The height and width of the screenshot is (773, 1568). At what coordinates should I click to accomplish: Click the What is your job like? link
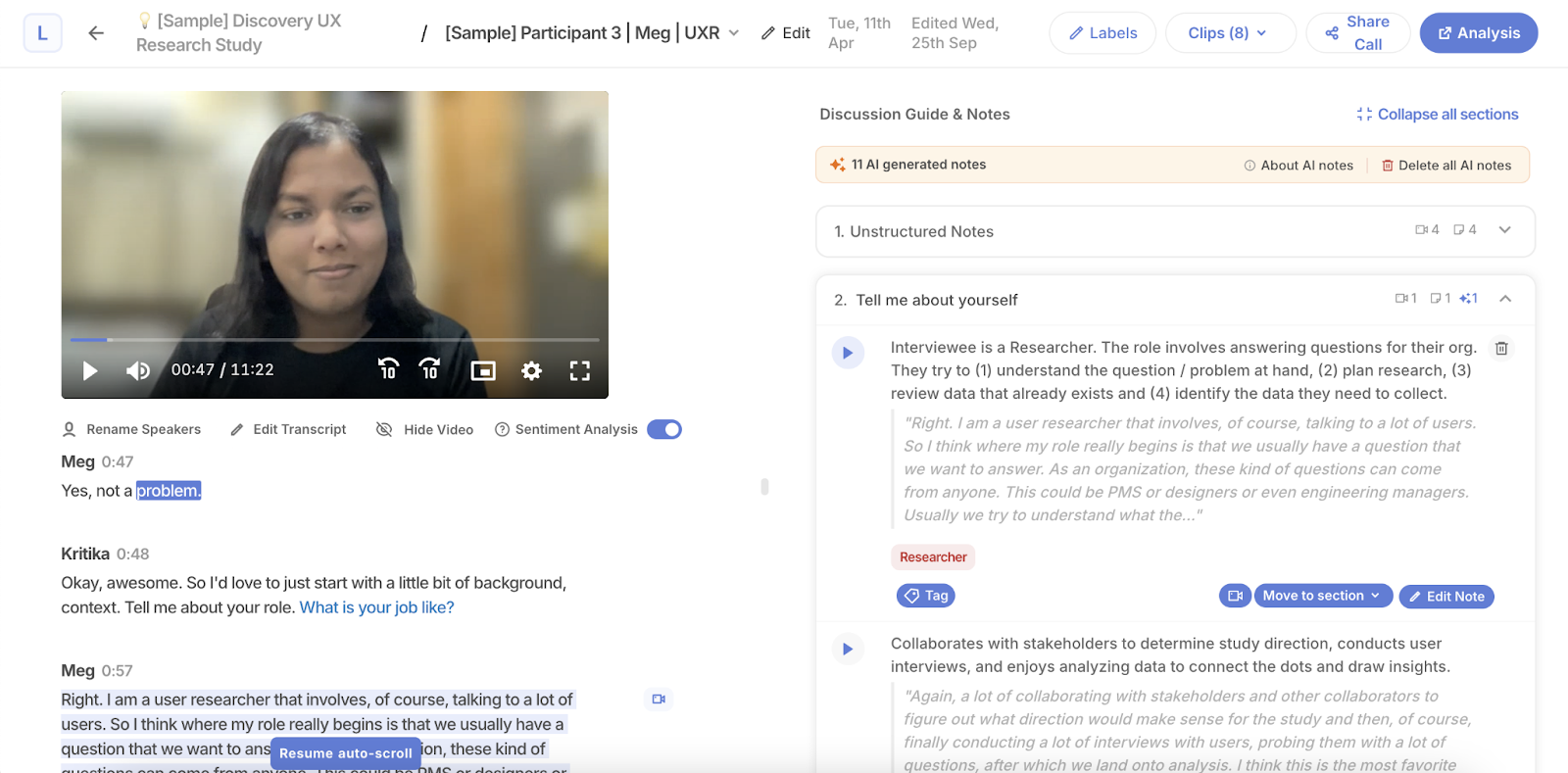coord(376,607)
